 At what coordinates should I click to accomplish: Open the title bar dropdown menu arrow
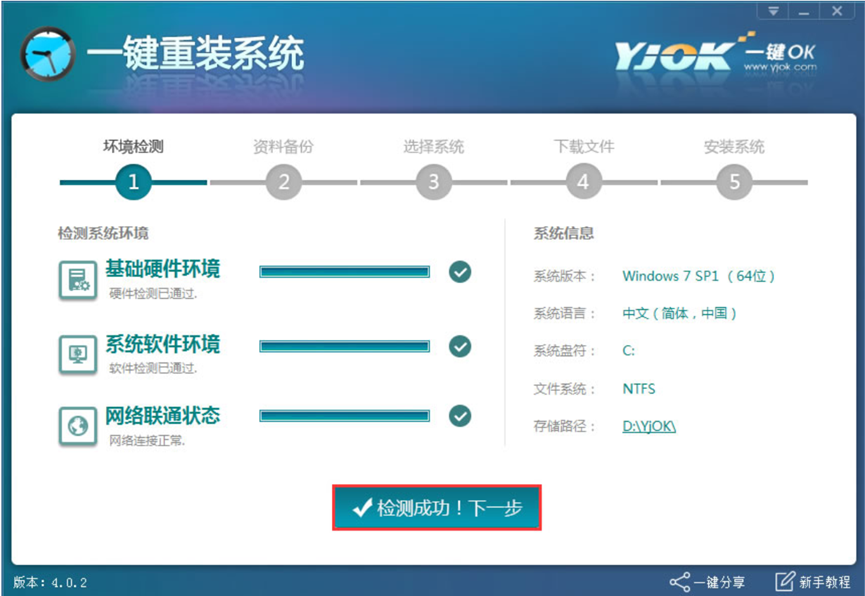(773, 11)
